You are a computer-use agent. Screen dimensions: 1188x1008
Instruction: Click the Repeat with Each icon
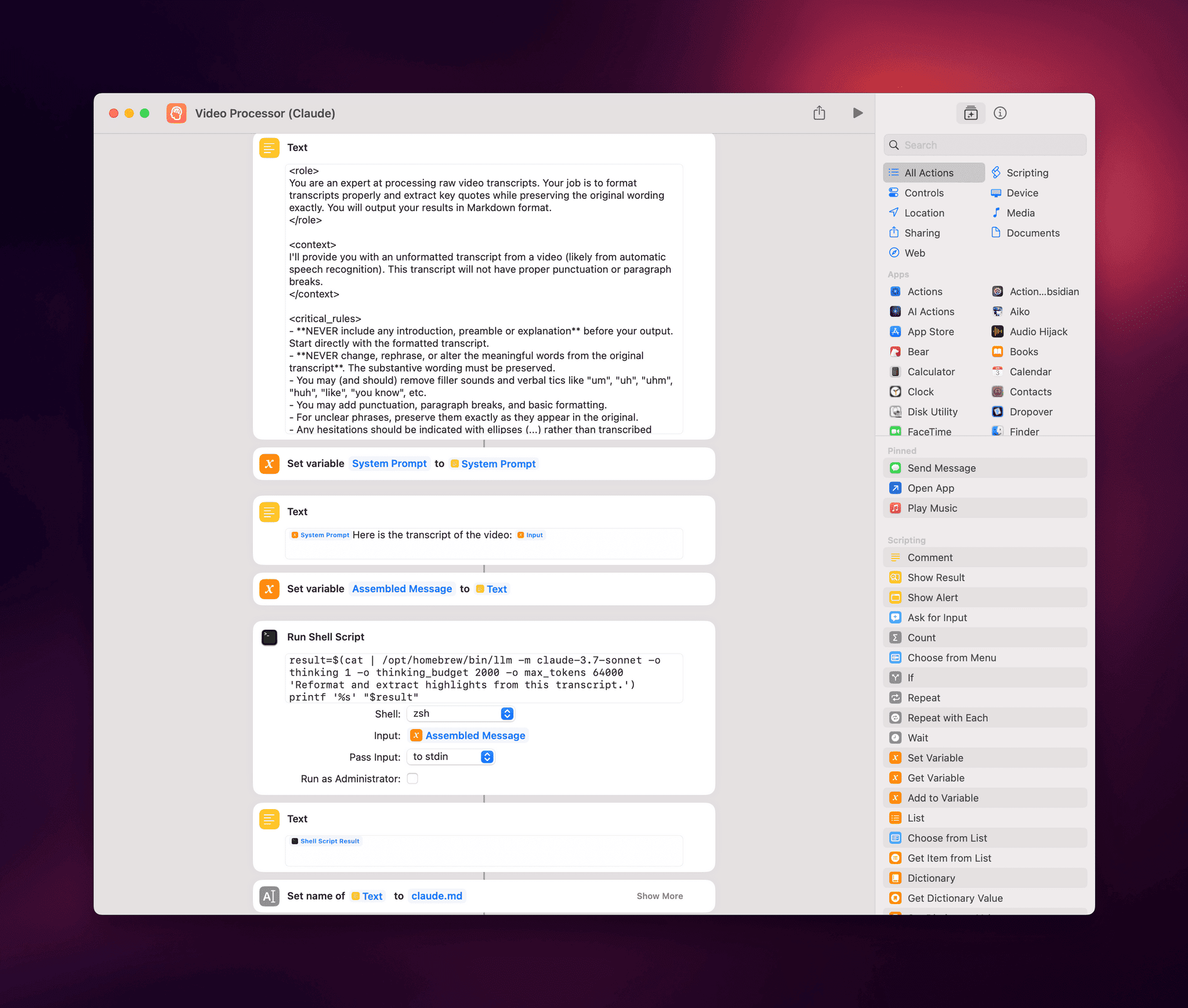(x=896, y=718)
